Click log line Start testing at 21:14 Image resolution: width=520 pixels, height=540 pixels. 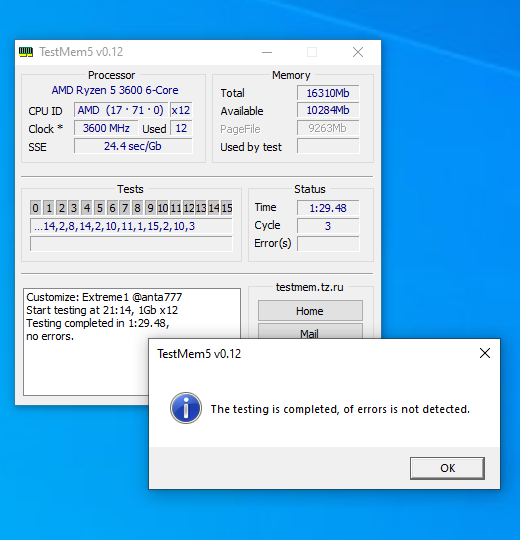coord(102,310)
